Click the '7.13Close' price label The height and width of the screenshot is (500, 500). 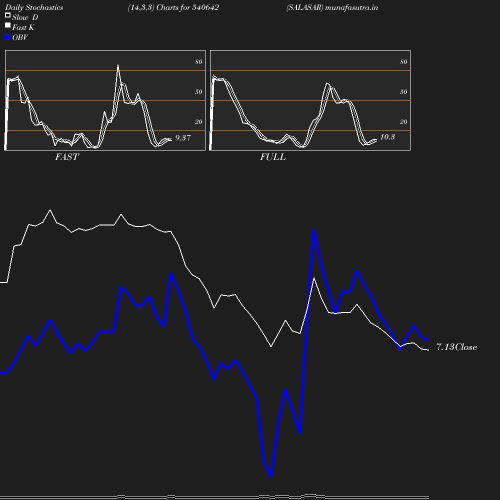click(x=457, y=347)
